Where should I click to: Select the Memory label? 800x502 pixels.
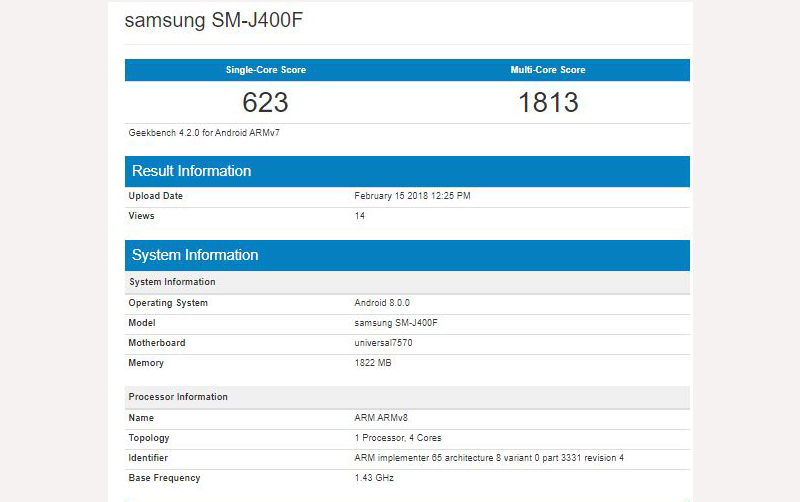point(146,363)
